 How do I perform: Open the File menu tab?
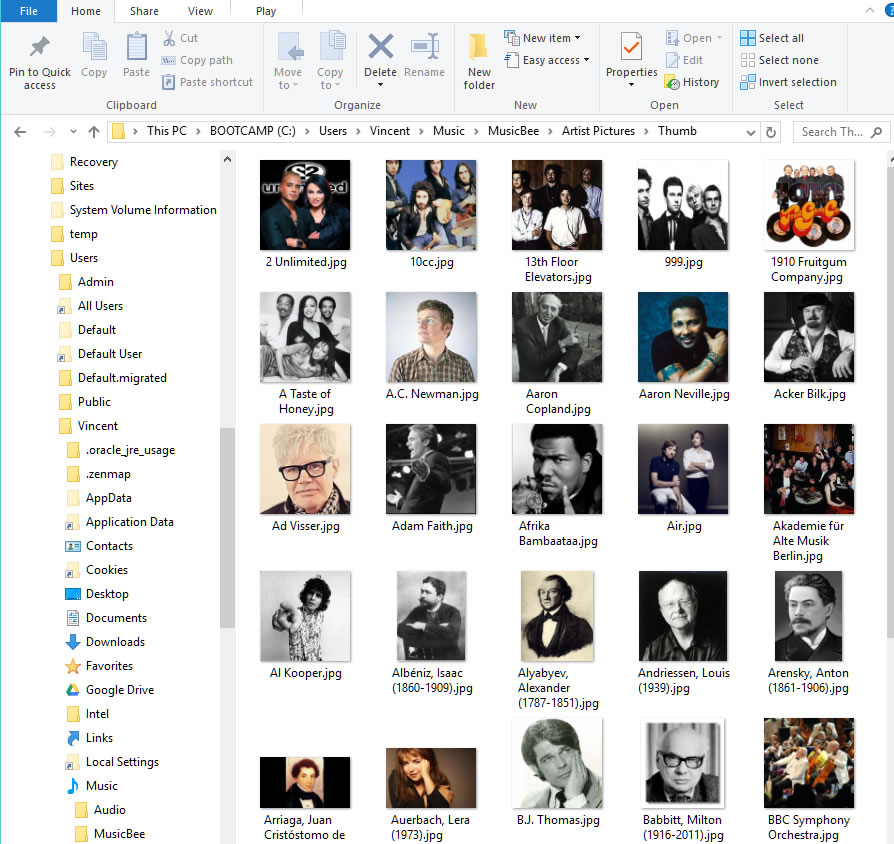pyautogui.click(x=29, y=11)
